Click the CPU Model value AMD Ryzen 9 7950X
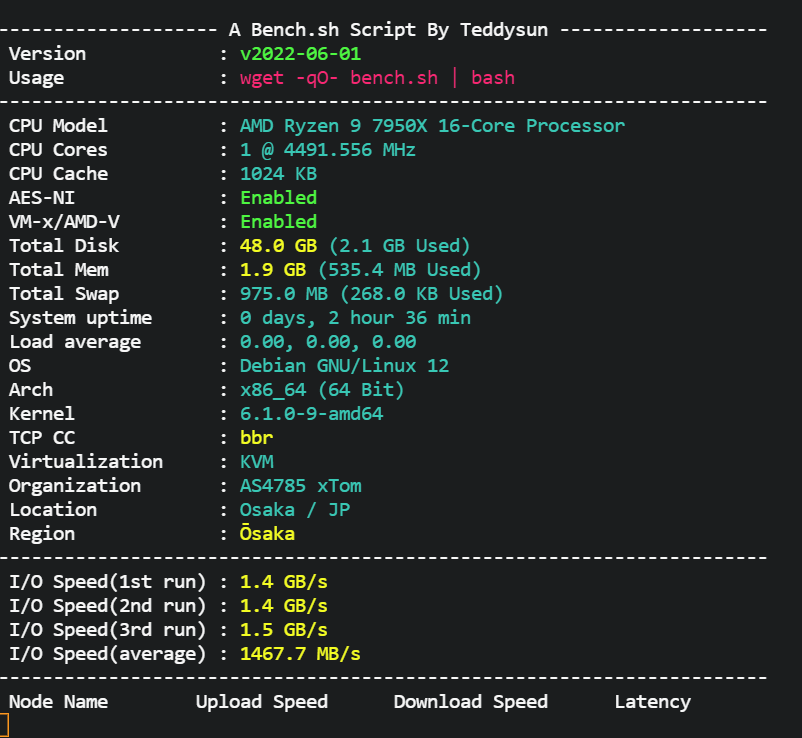The image size is (802, 738). coord(432,126)
